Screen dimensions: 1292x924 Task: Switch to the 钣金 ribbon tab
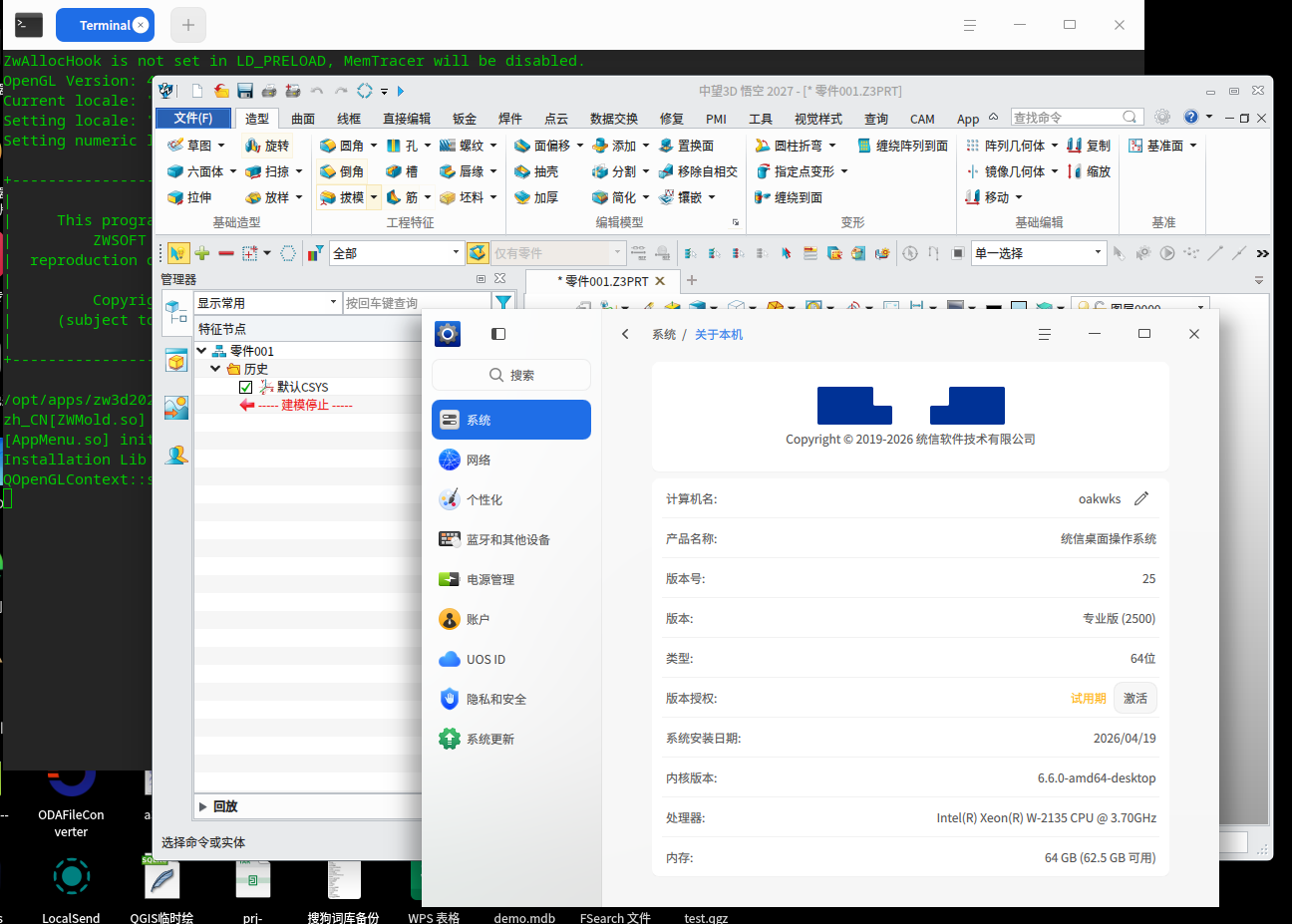pos(465,119)
